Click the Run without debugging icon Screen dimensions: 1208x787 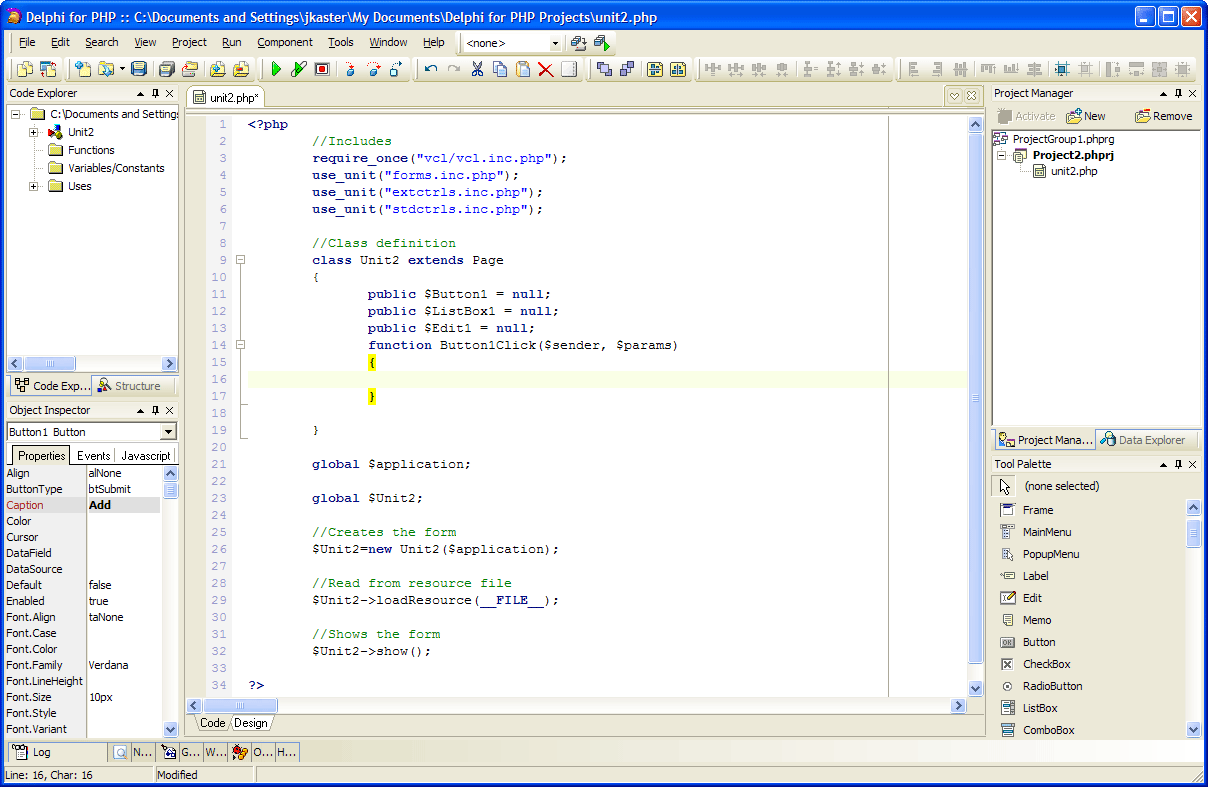tap(299, 69)
